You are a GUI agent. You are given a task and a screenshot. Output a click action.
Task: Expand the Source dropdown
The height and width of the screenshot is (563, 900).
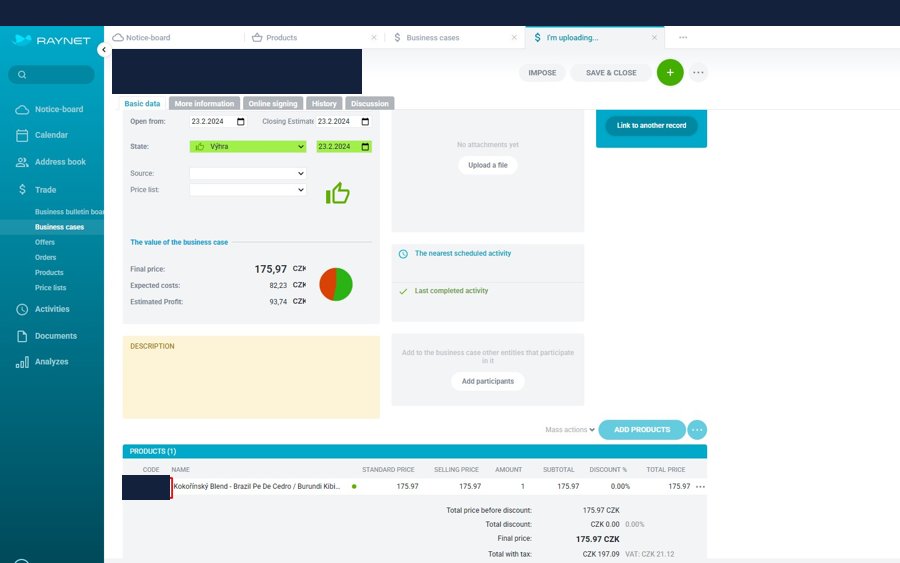click(248, 173)
